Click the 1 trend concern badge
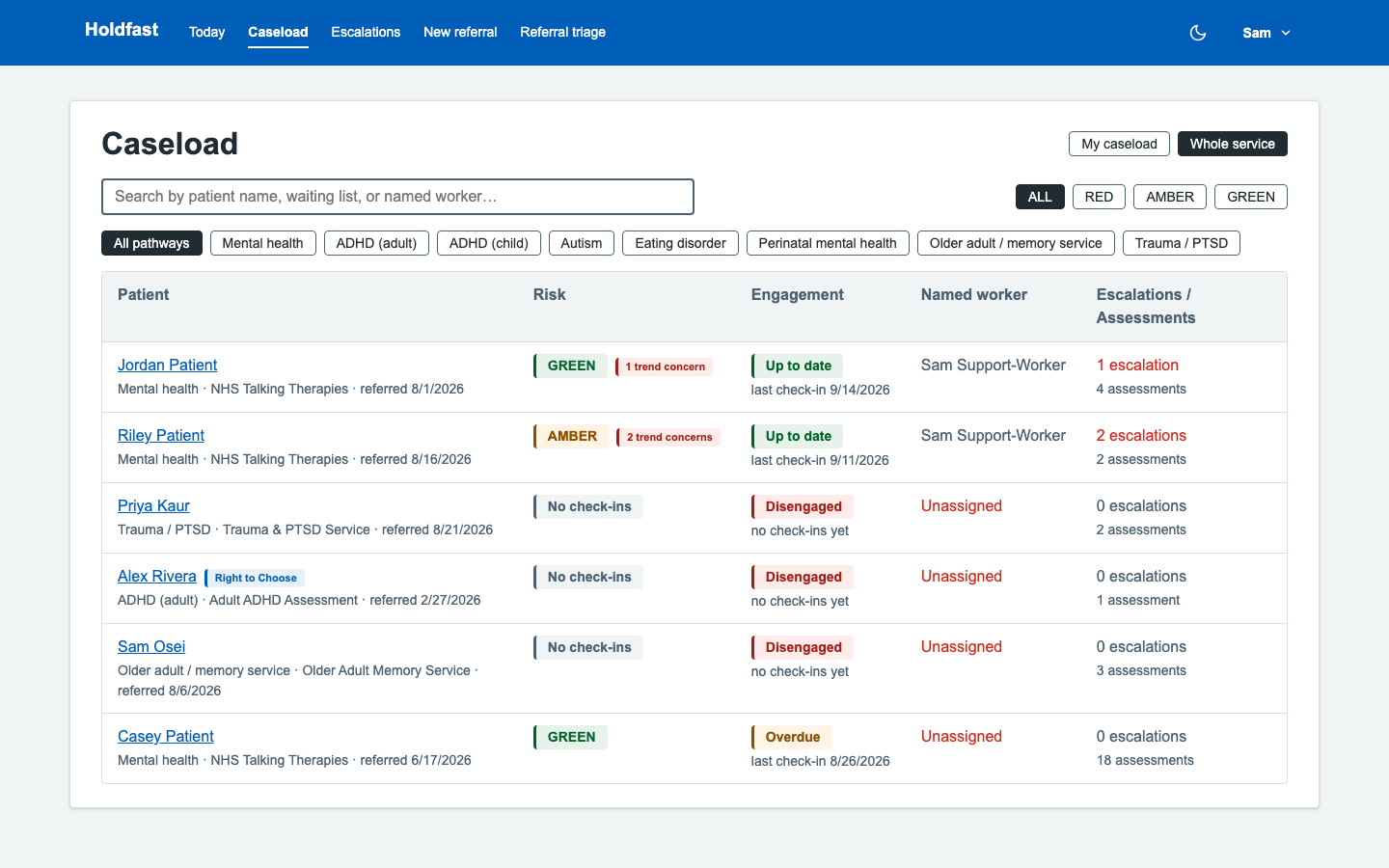This screenshot has height=868, width=1389. 665,366
